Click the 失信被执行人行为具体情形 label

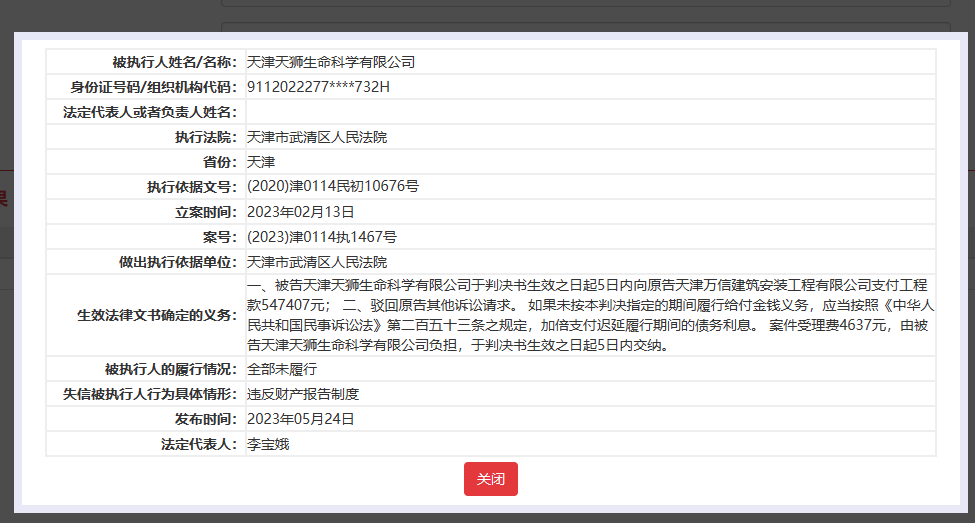[x=150, y=394]
